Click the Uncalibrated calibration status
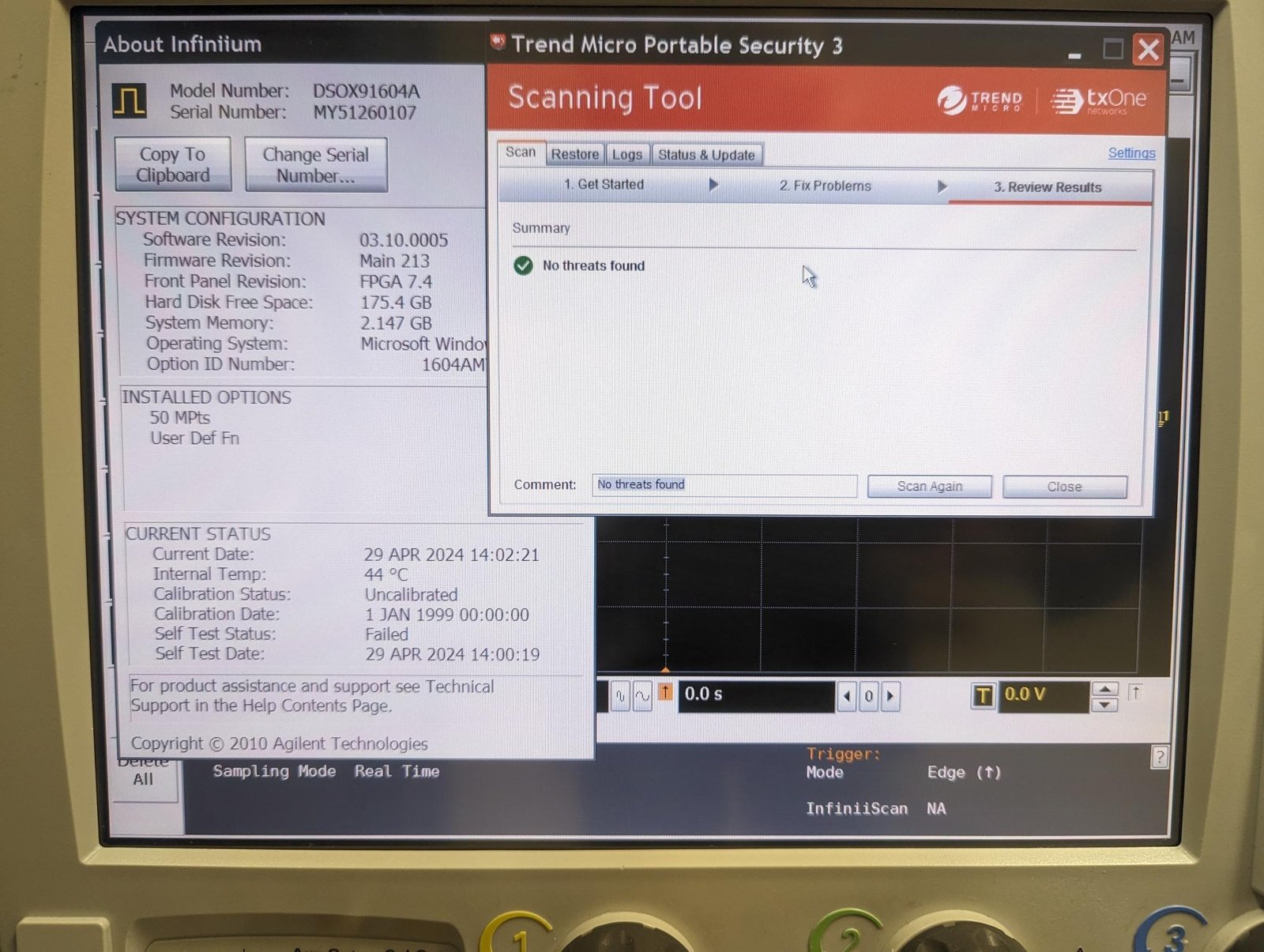Screen dimensions: 1264x952 click(x=411, y=595)
